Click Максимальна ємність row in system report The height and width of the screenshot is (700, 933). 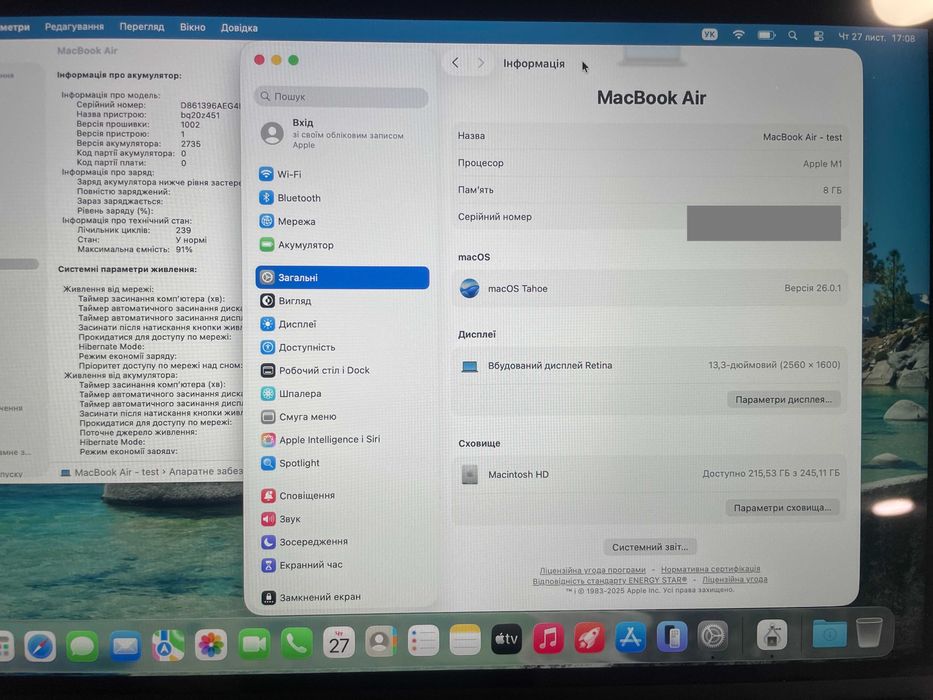pos(135,249)
